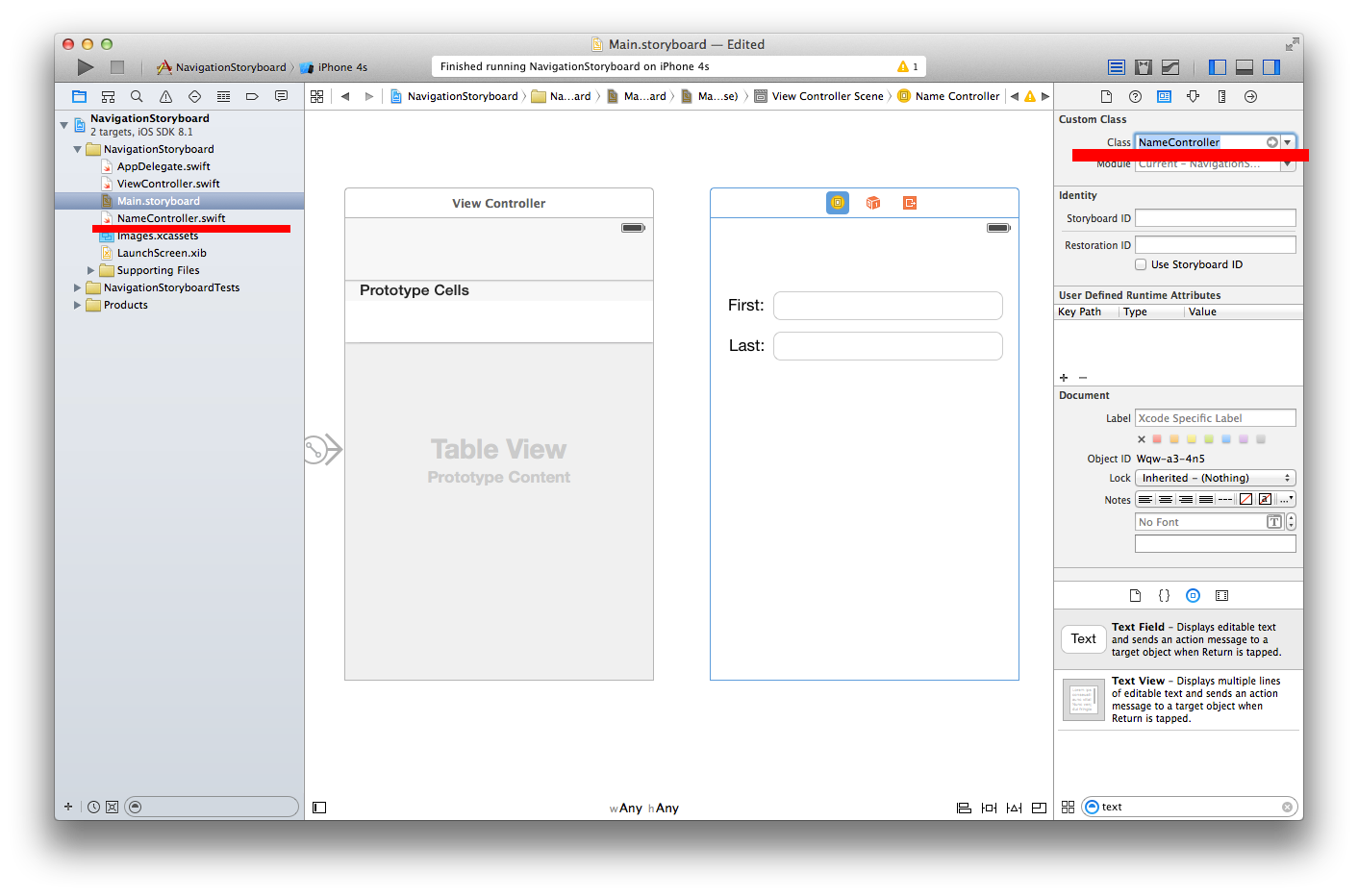The height and width of the screenshot is (896, 1358).
Task: Show the Symbol navigator
Action: 108,96
